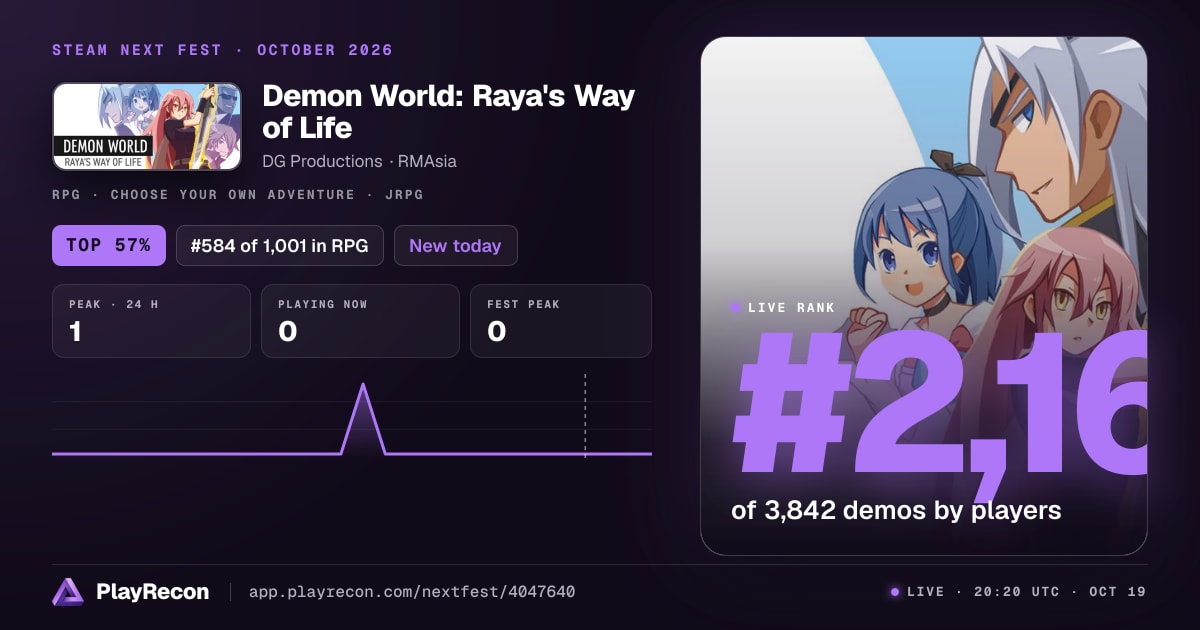
Task: Click the dashed vertical marker on chart
Action: click(x=585, y=415)
